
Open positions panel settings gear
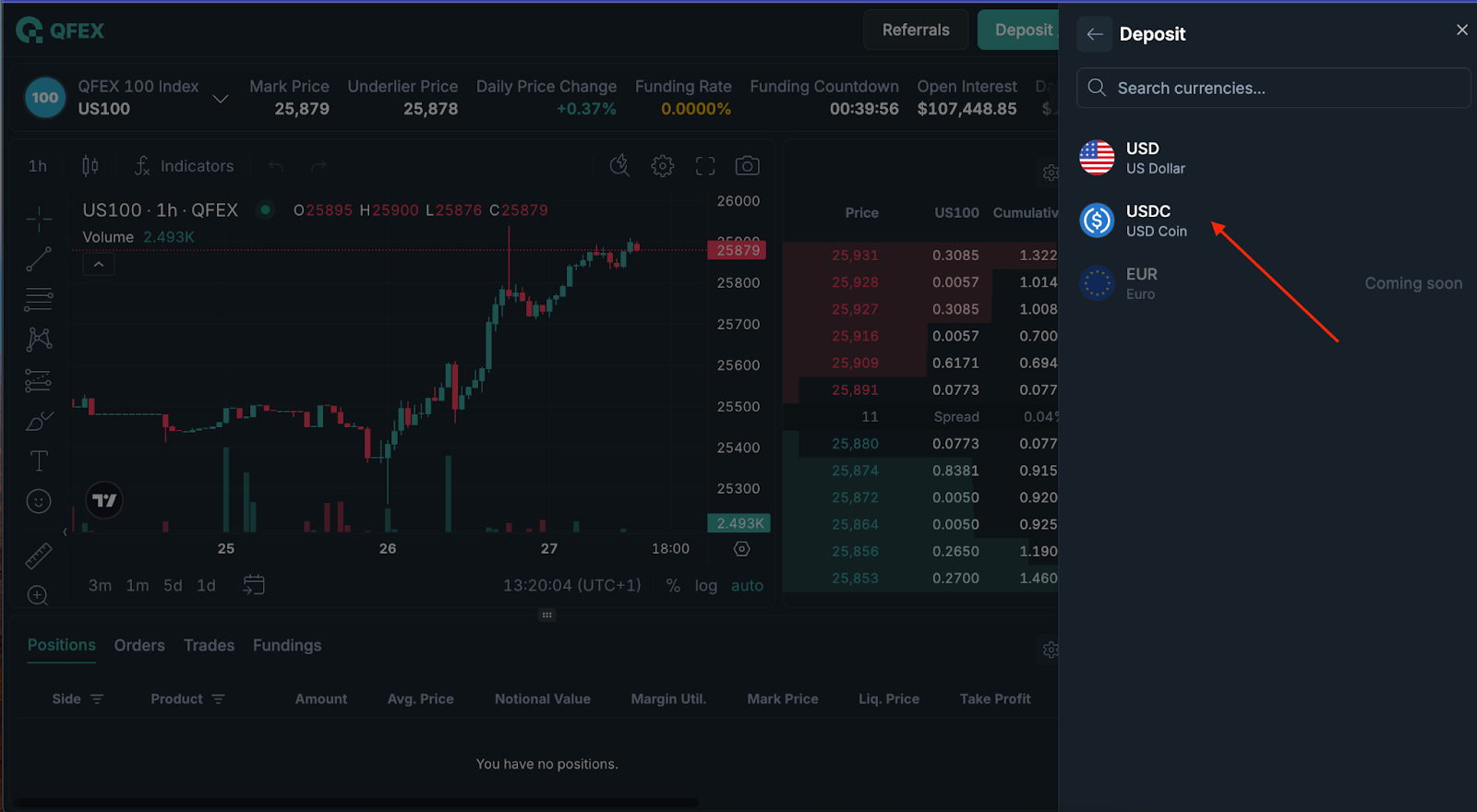[x=1050, y=650]
